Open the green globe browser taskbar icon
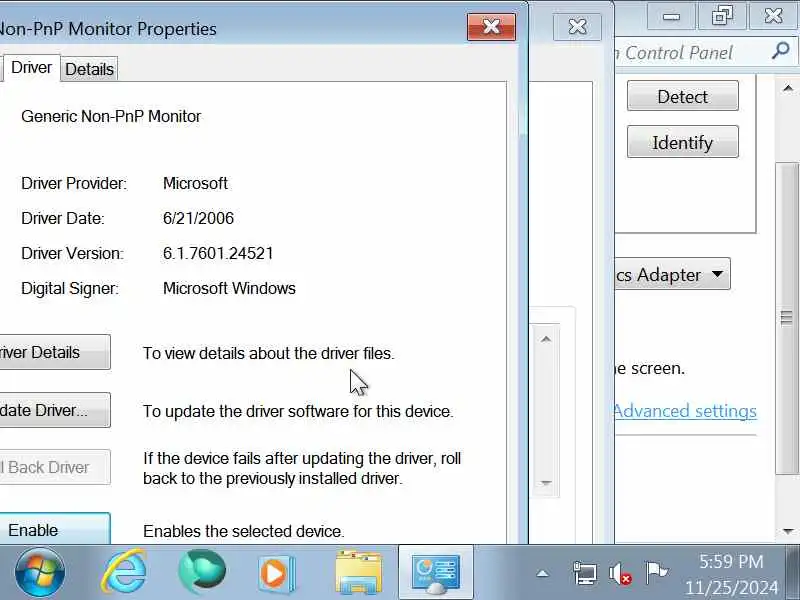The width and height of the screenshot is (800, 600). 202,572
